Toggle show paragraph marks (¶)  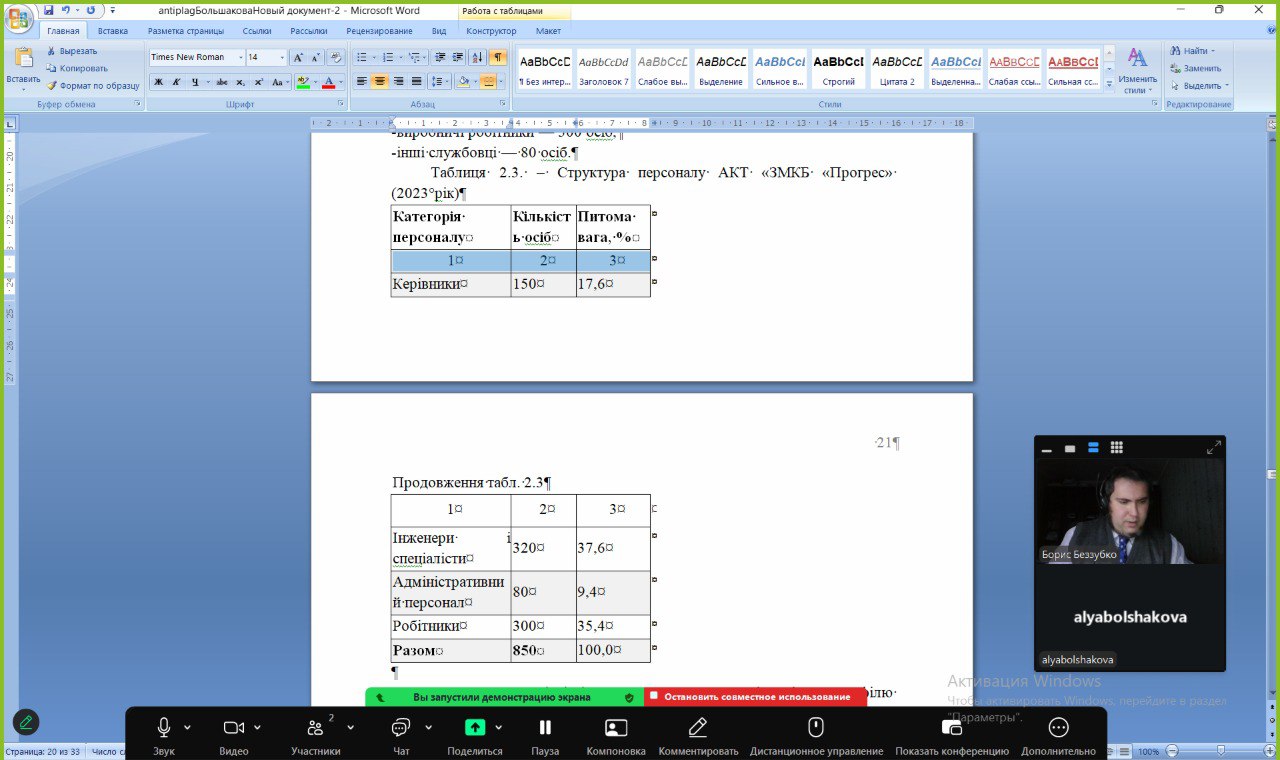[497, 57]
